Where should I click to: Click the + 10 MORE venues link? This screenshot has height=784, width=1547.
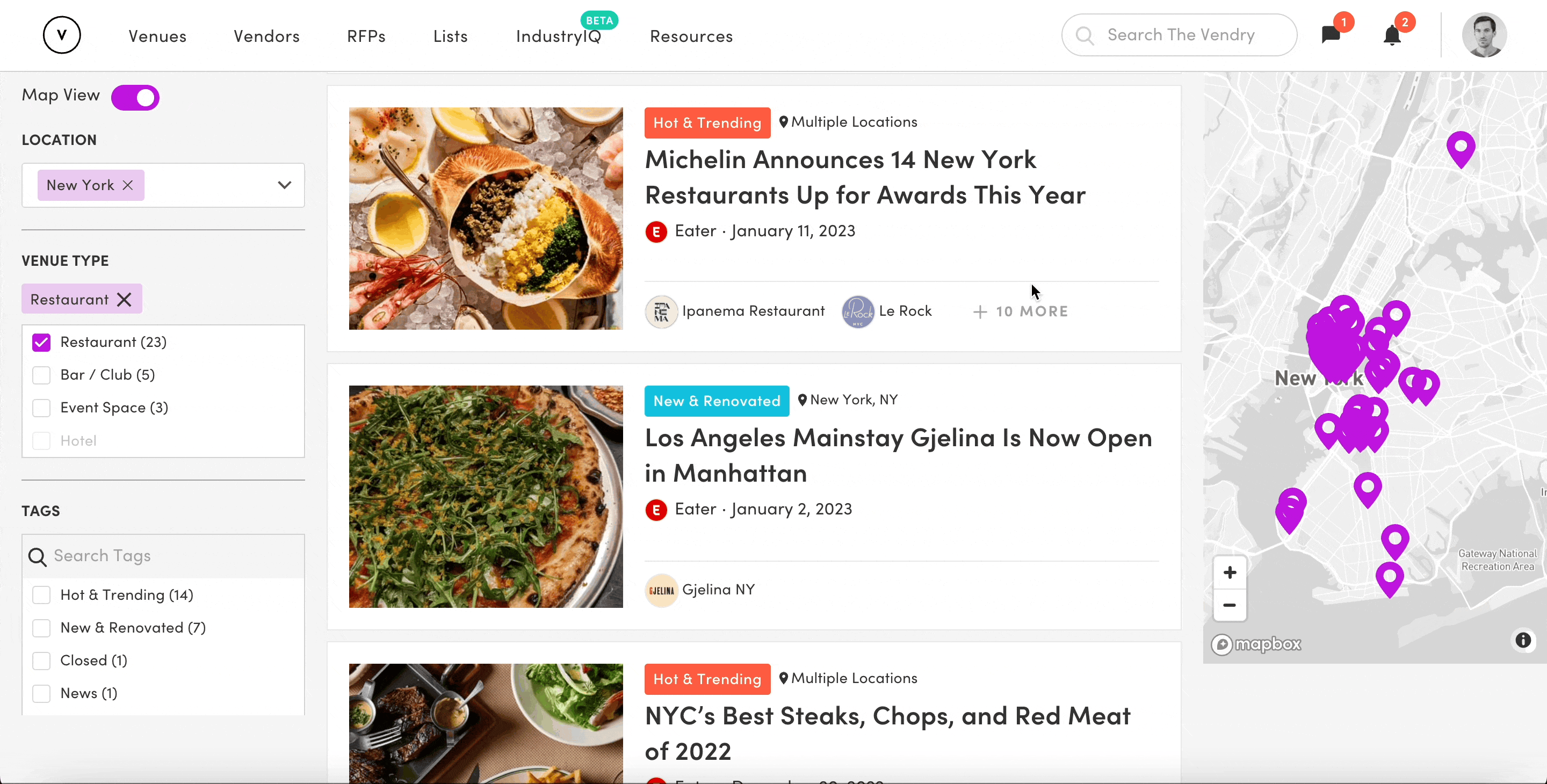tap(1019, 311)
